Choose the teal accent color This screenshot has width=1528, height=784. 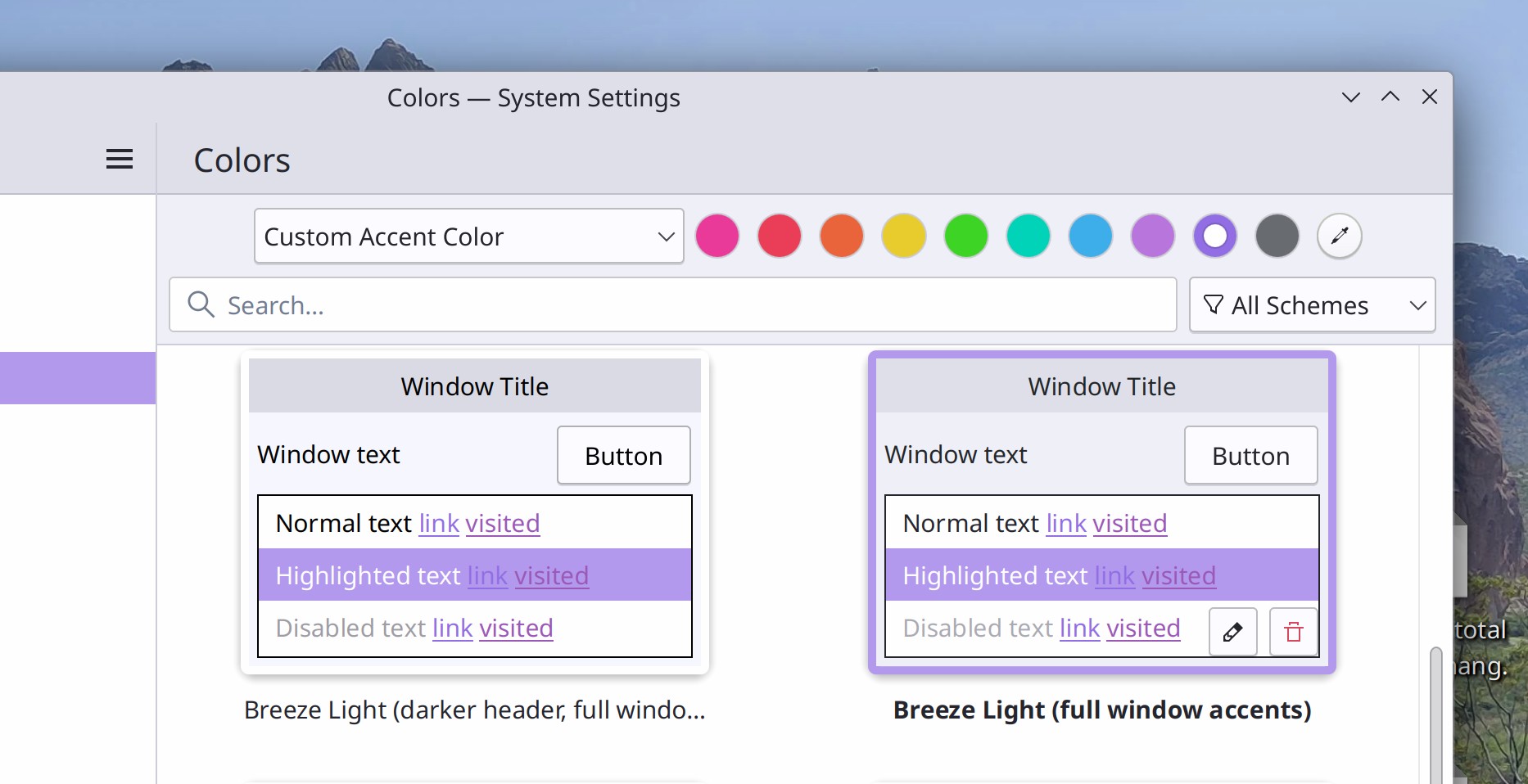[x=1028, y=236]
